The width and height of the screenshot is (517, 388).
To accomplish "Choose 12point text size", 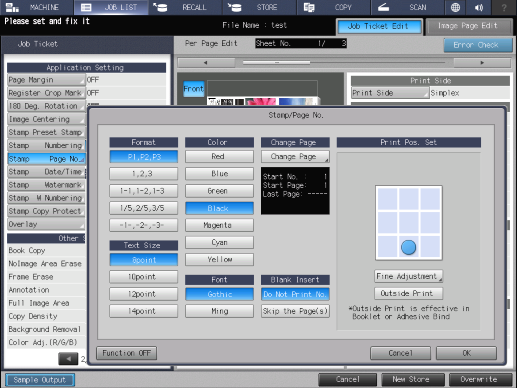I will (x=143, y=294).
